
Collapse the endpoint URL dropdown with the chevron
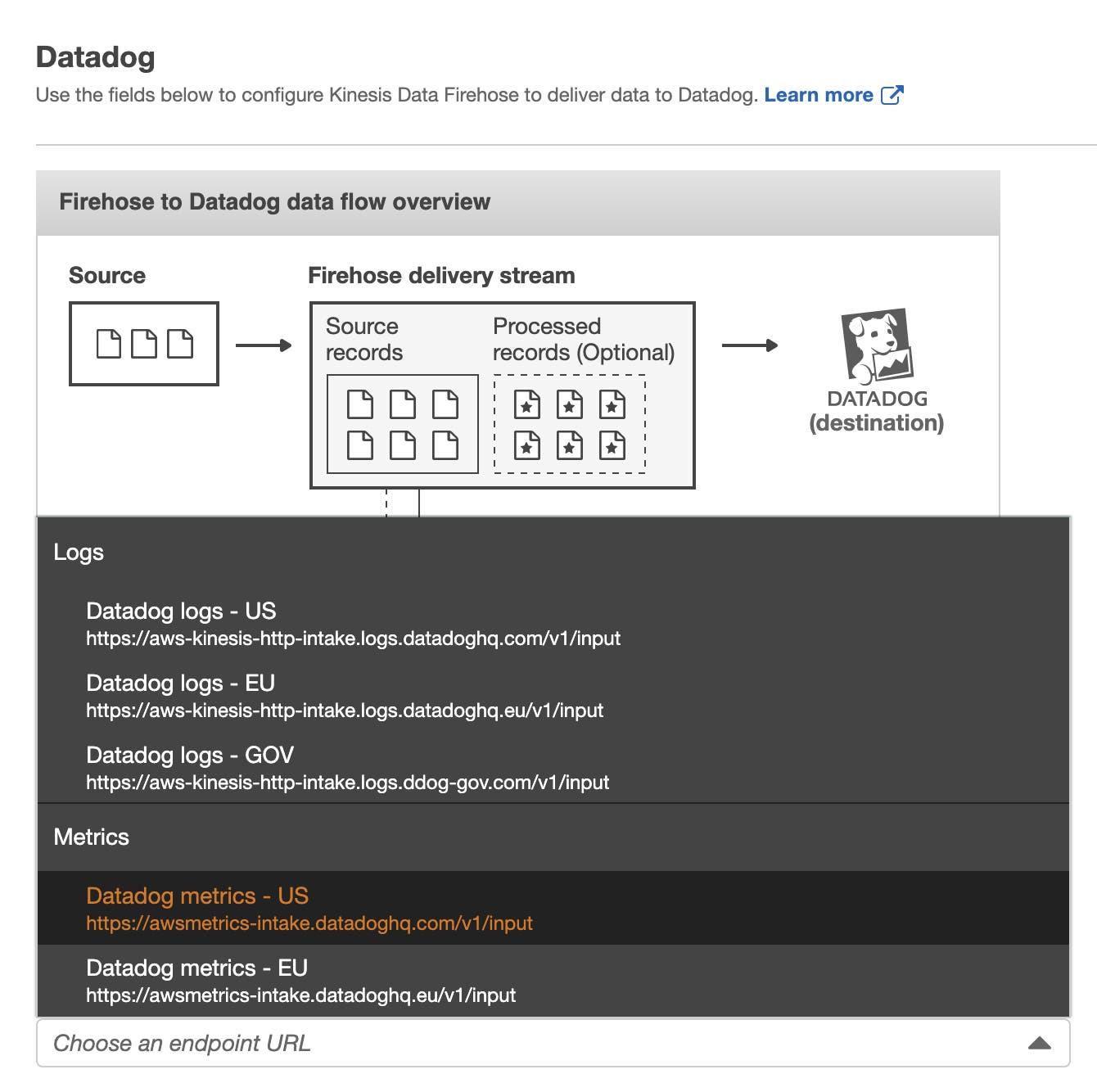(1040, 1043)
